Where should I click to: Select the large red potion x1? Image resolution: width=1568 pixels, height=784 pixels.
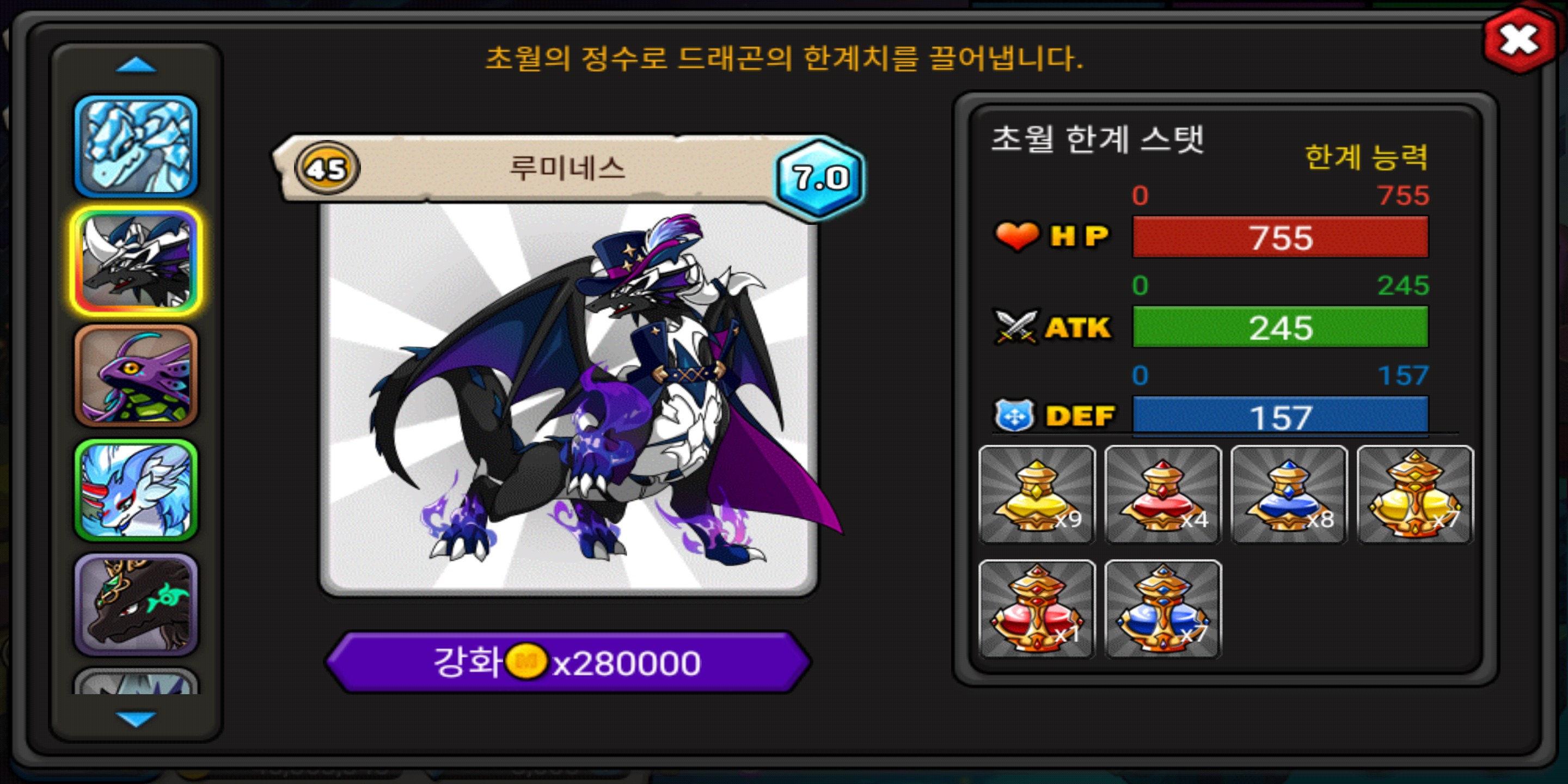point(1037,609)
